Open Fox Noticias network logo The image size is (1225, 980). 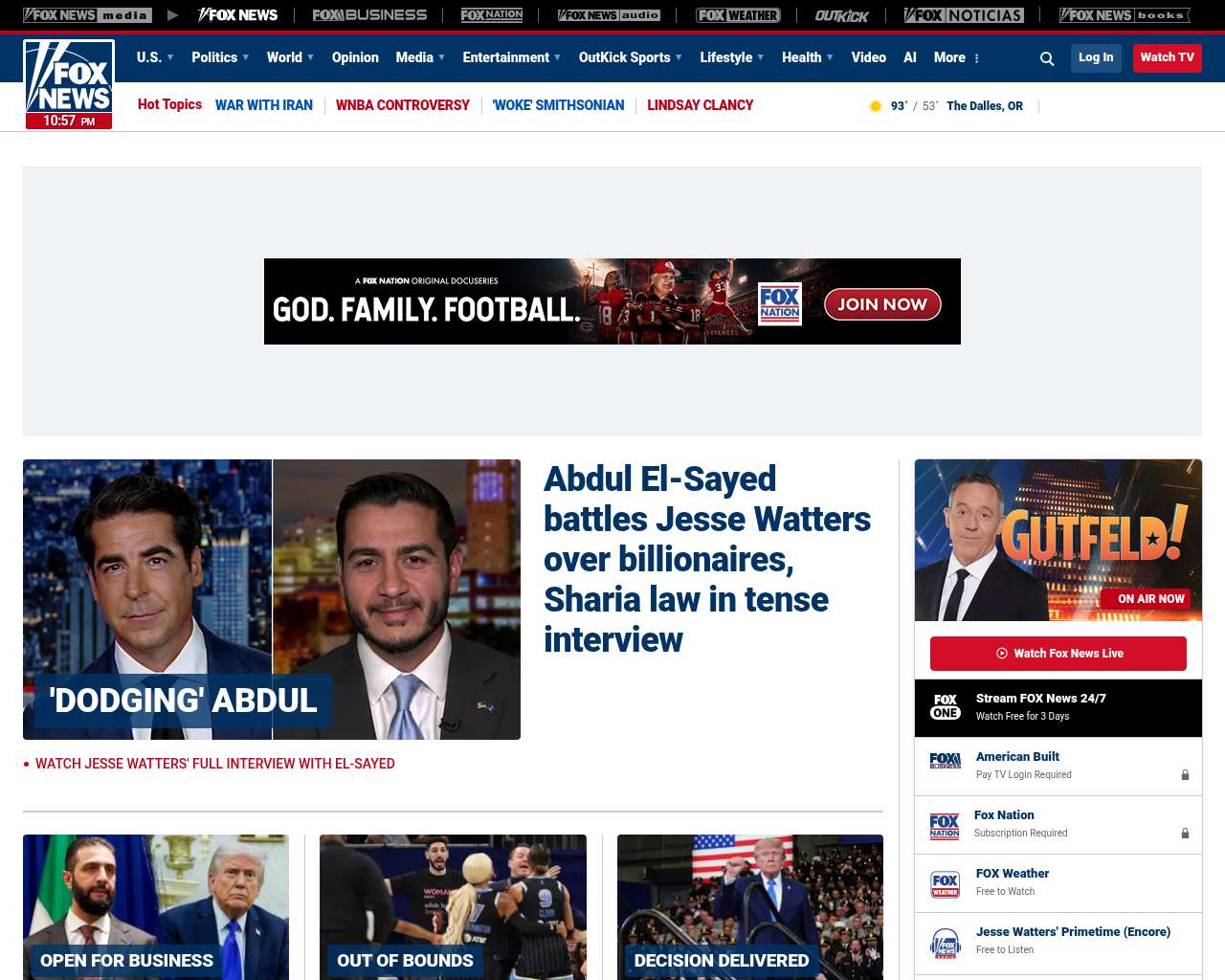click(x=964, y=15)
